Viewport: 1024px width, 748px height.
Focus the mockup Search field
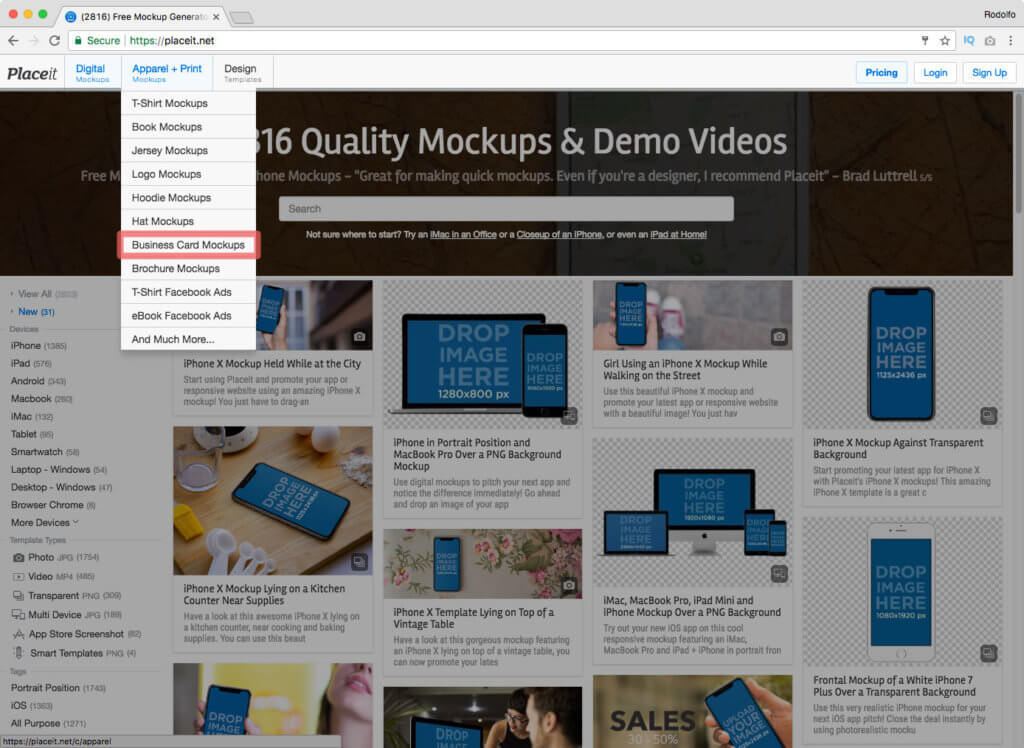(506, 209)
